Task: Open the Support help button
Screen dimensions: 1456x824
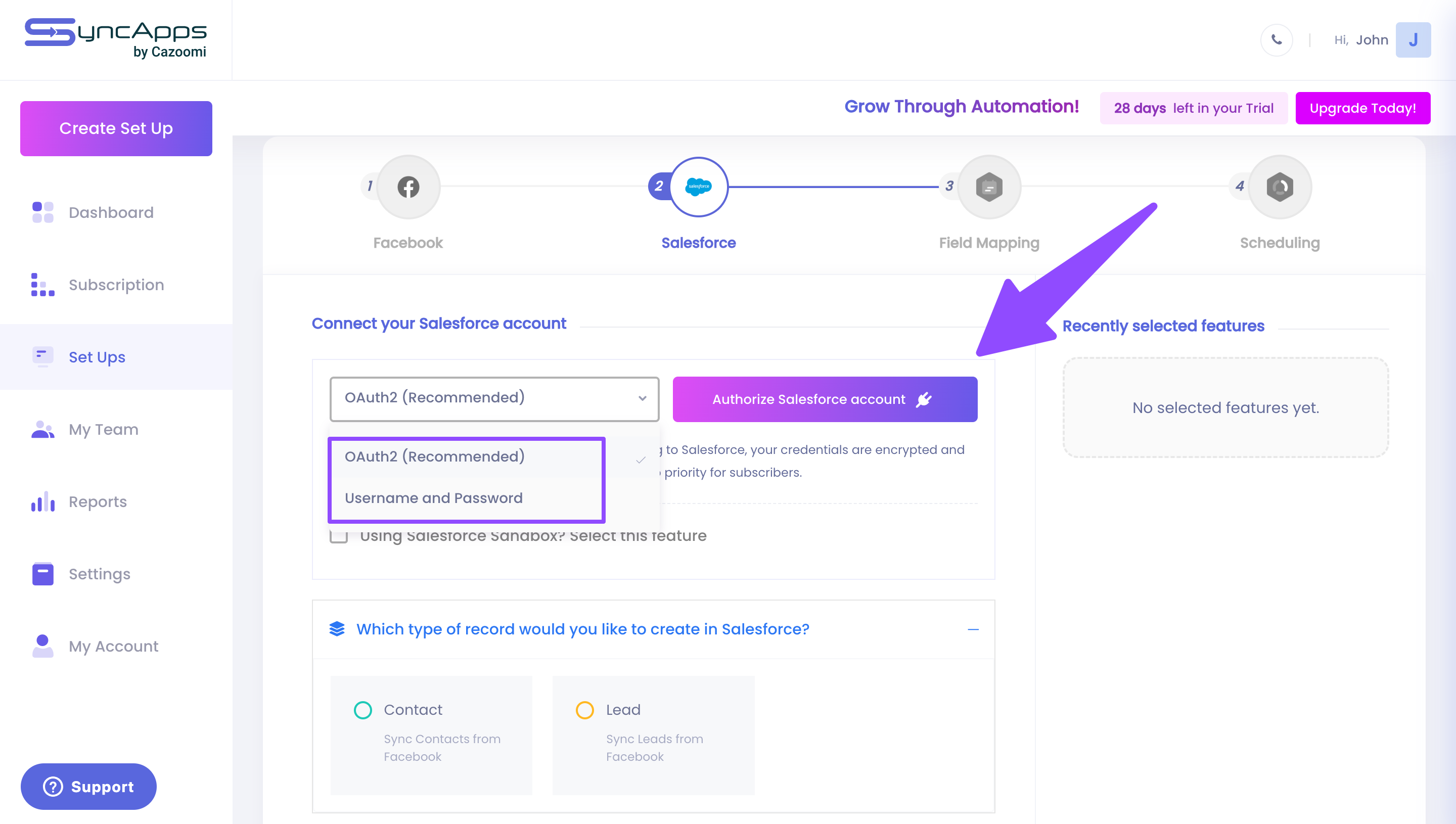Action: [89, 786]
